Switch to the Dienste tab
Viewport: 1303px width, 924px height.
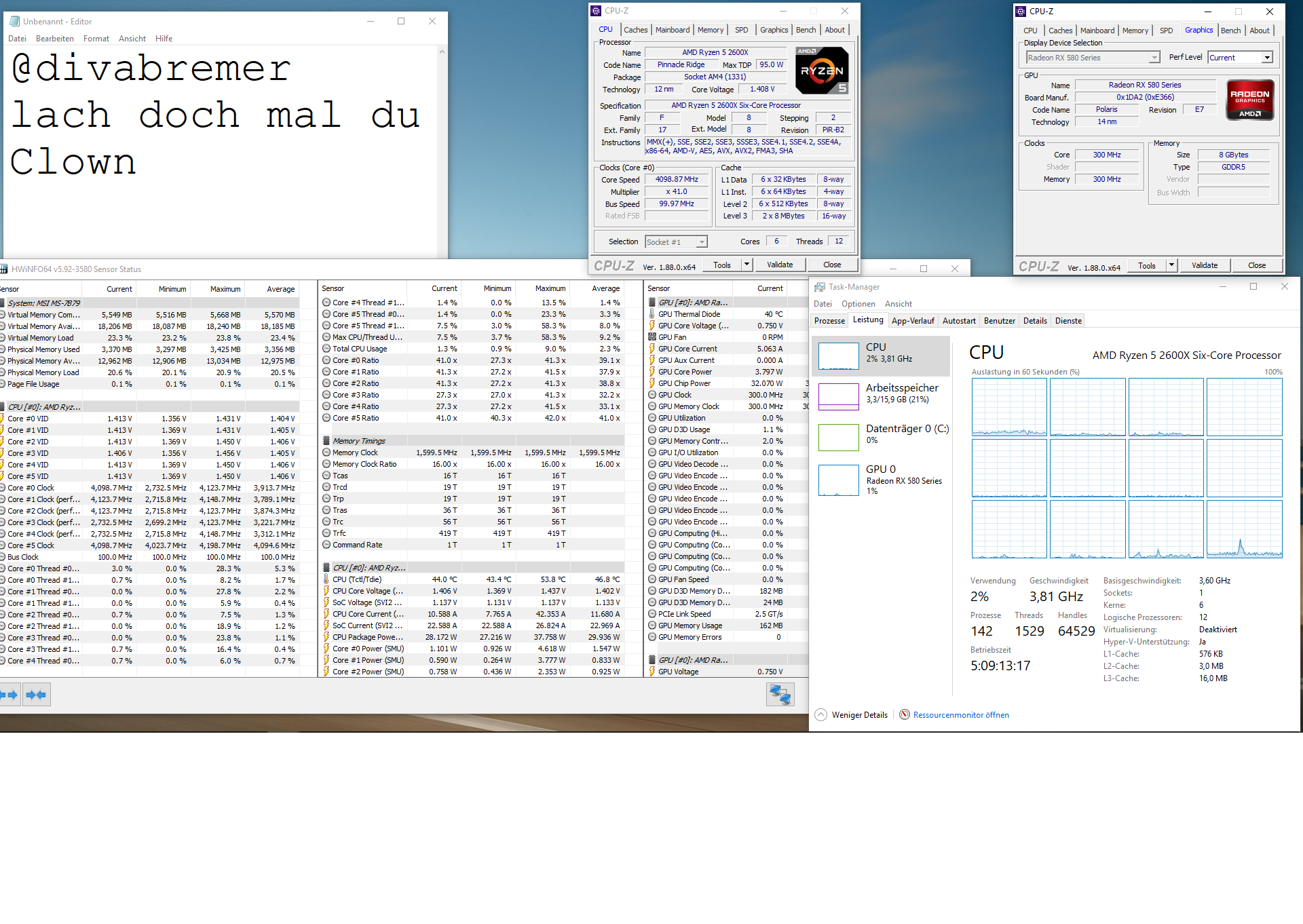pyautogui.click(x=1068, y=321)
